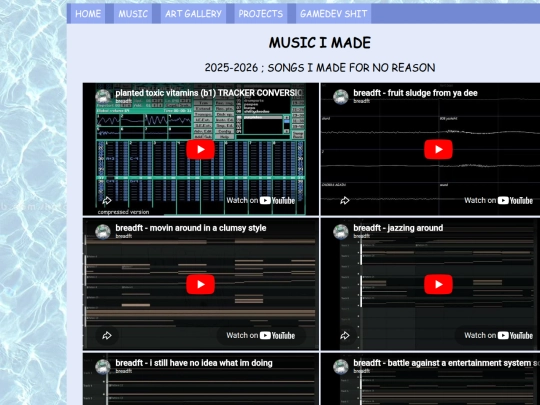Open the GAMEDEV SHIT tab
Image resolution: width=540 pixels, height=405 pixels.
(333, 14)
